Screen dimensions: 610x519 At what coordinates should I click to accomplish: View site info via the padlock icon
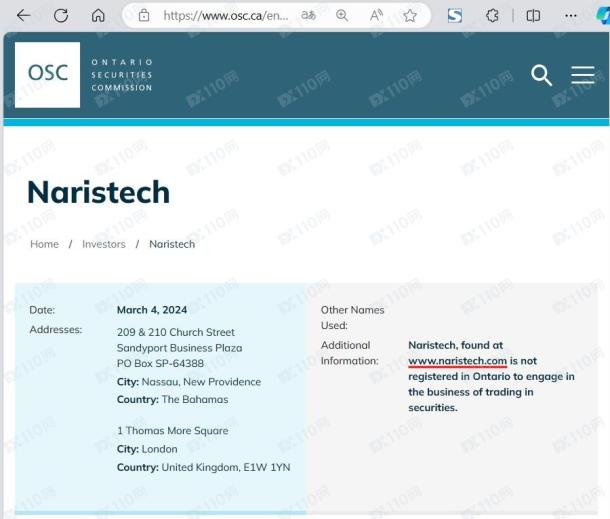[144, 16]
